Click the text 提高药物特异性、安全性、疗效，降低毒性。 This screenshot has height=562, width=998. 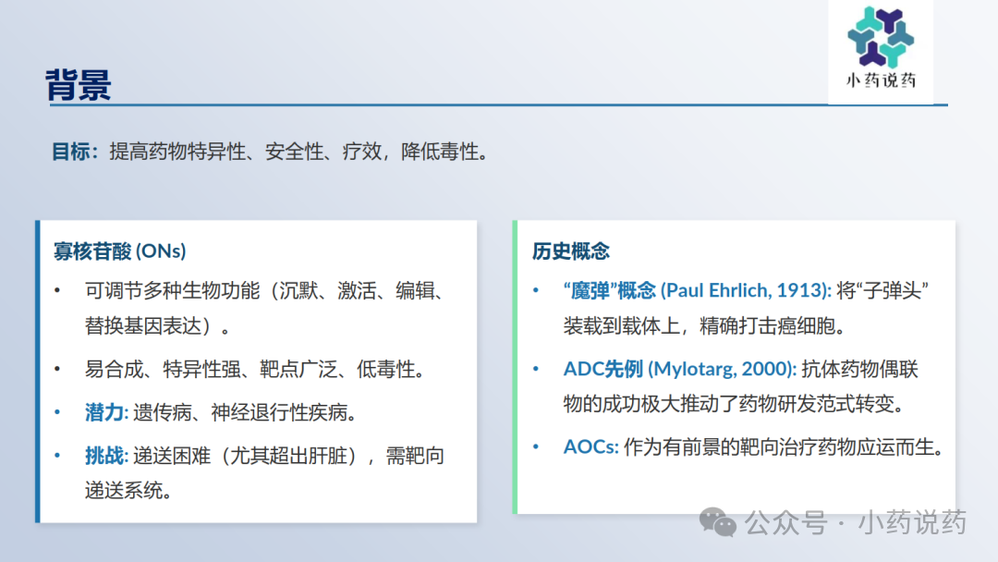coord(299,151)
